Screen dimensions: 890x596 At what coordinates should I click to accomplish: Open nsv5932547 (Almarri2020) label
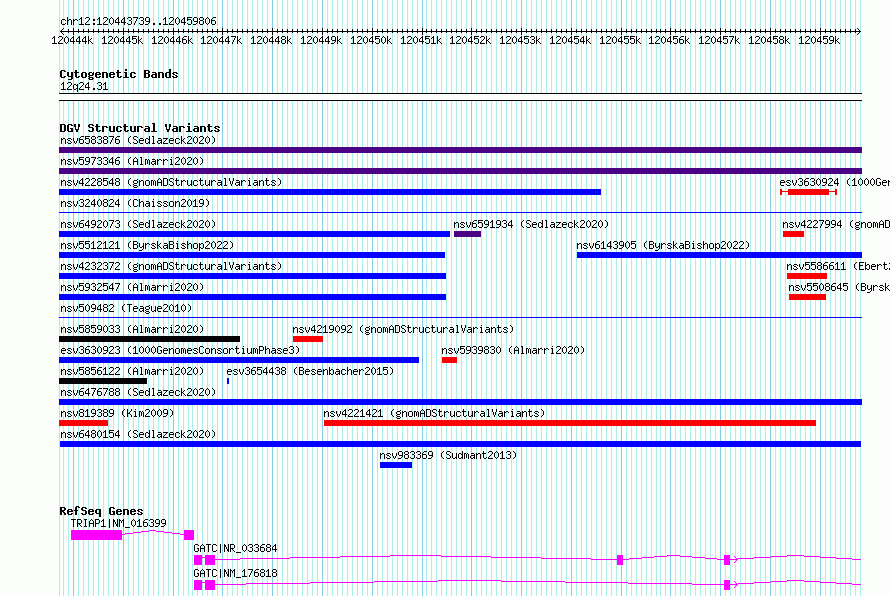pyautogui.click(x=132, y=287)
